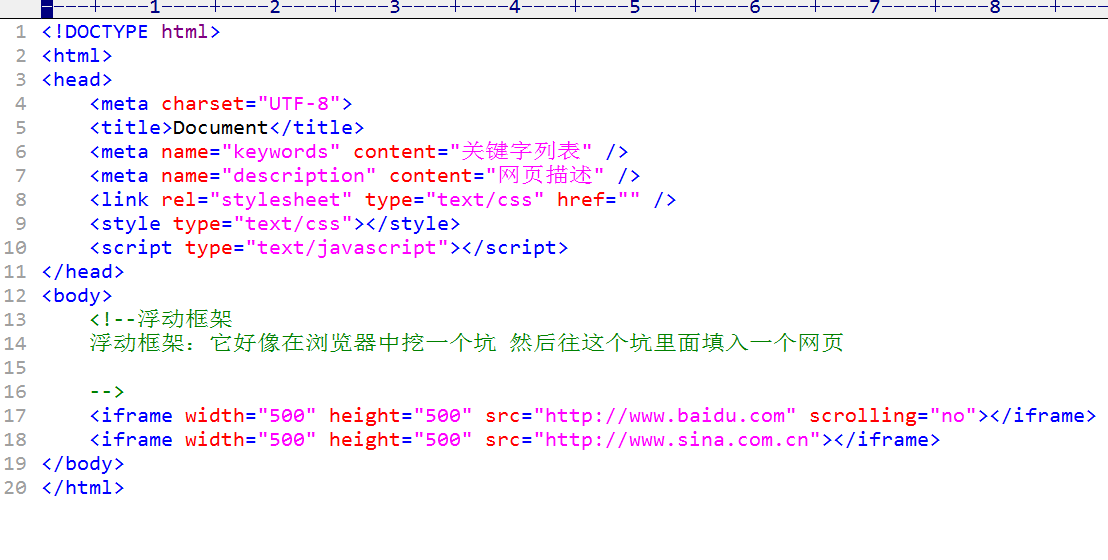Click the ruler column mark labeled 8

pos(995,8)
